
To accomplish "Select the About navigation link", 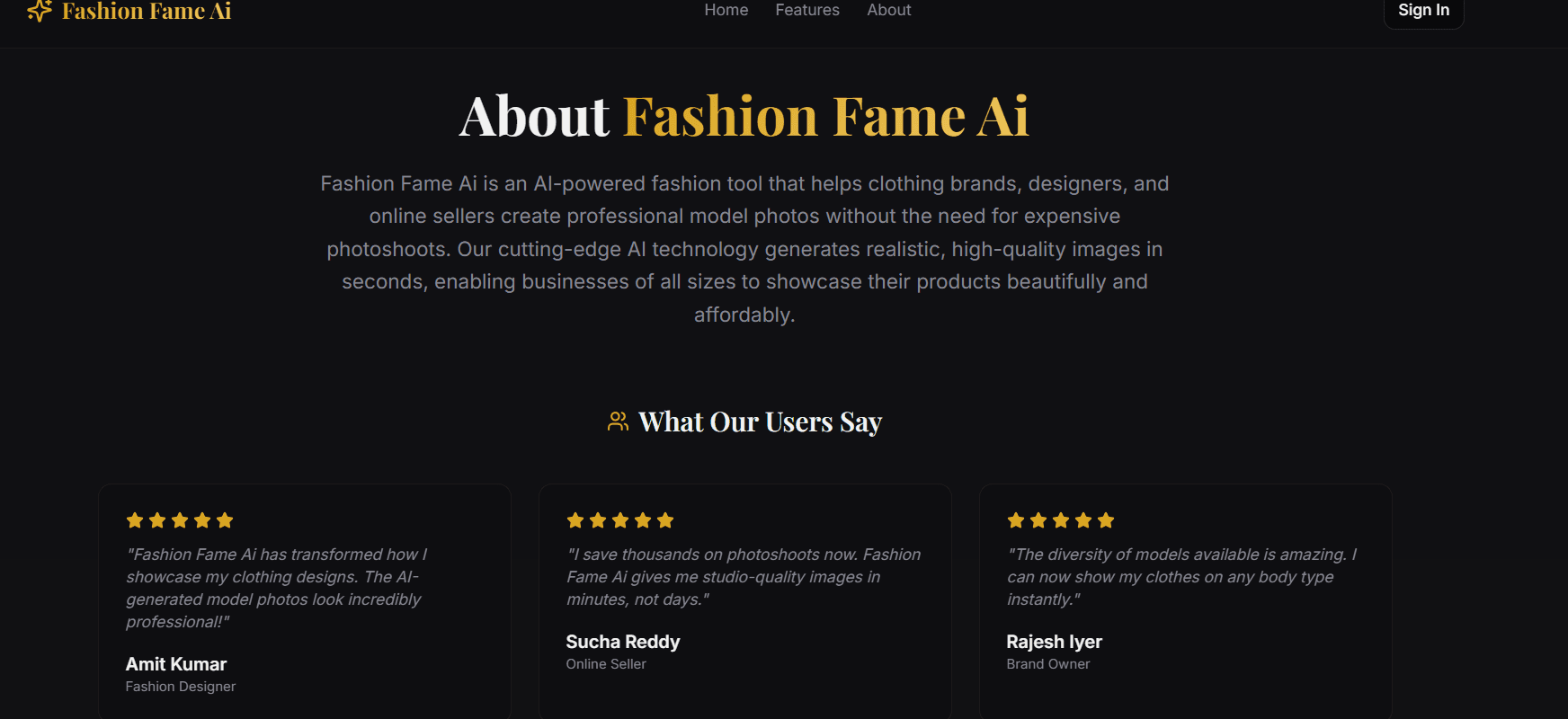I will (888, 10).
